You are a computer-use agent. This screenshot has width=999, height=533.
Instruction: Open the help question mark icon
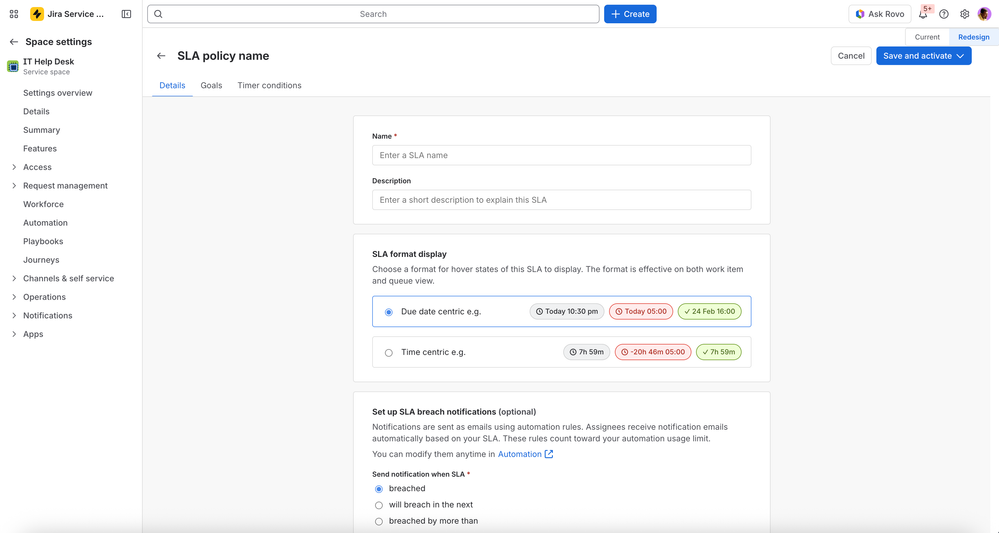[x=944, y=14]
